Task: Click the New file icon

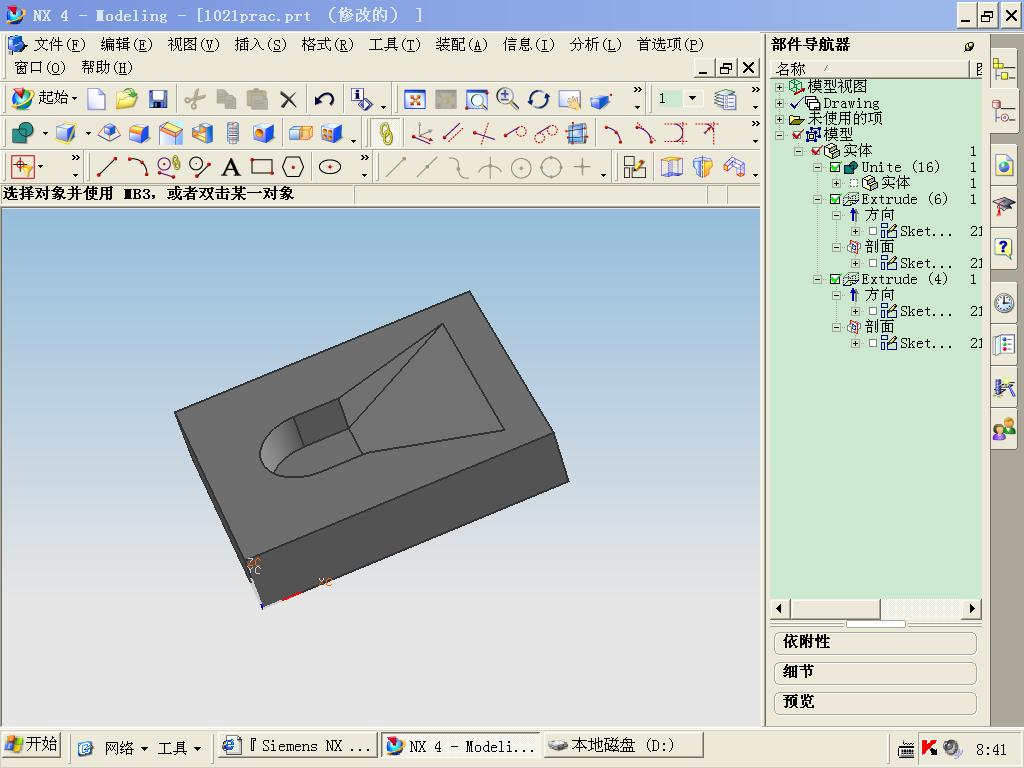Action: [x=97, y=99]
